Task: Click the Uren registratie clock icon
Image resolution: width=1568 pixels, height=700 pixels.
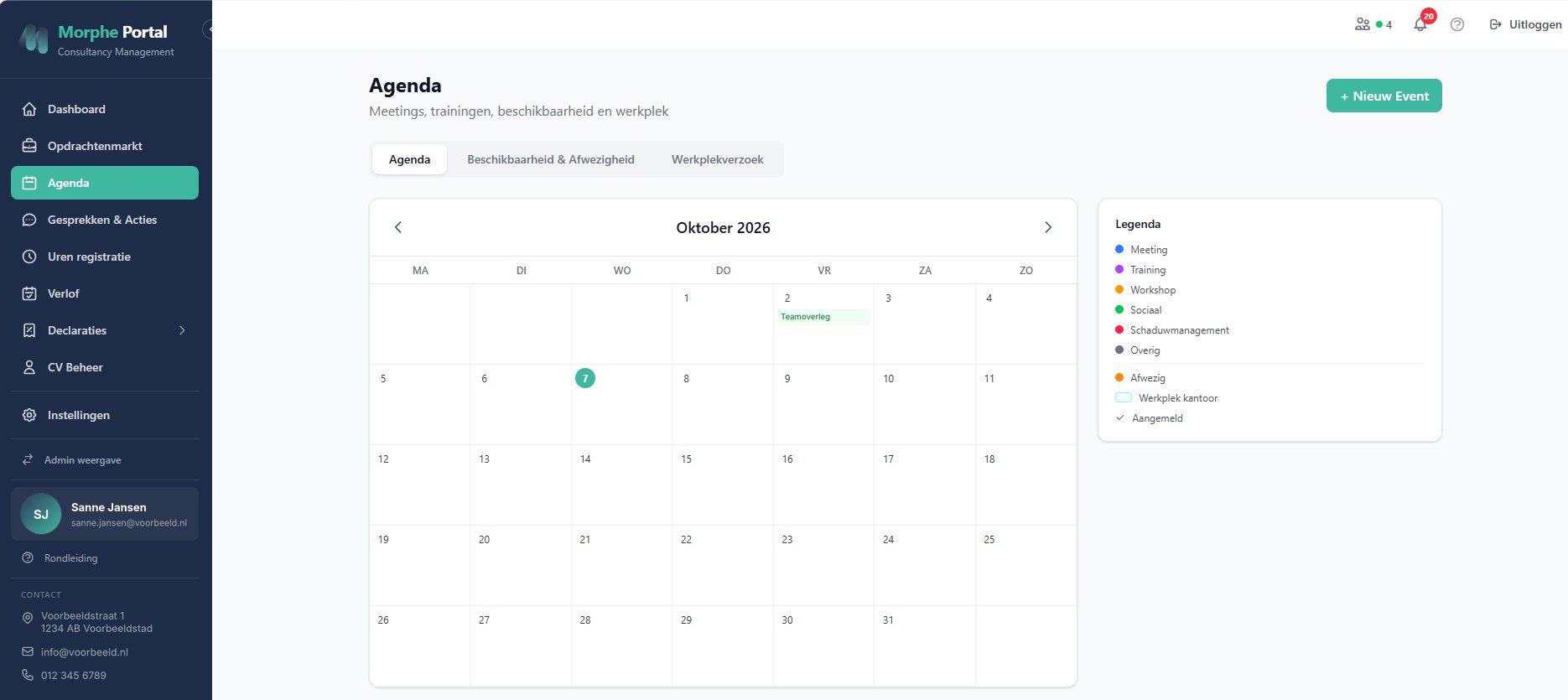Action: [29, 257]
